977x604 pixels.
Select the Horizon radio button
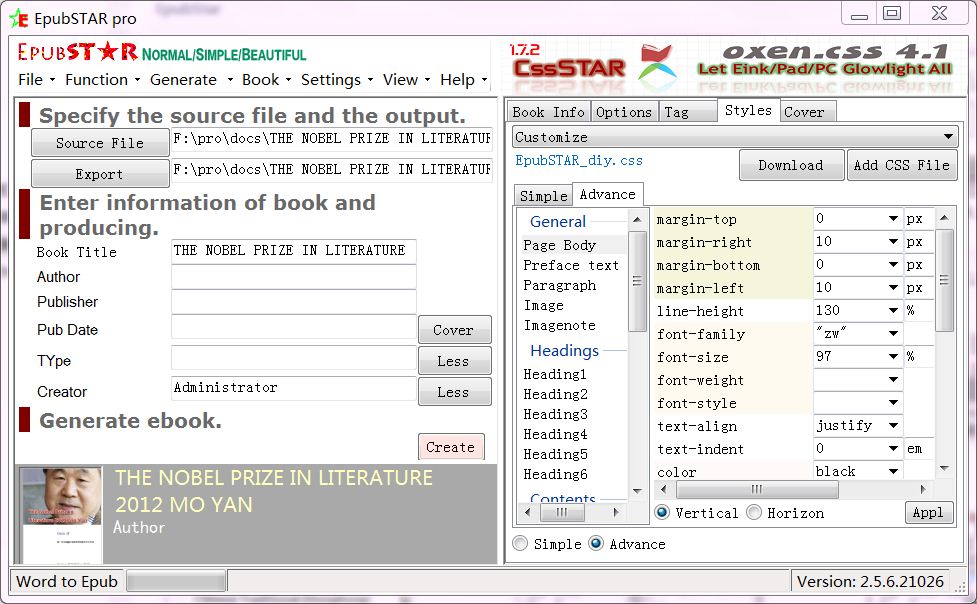(754, 512)
